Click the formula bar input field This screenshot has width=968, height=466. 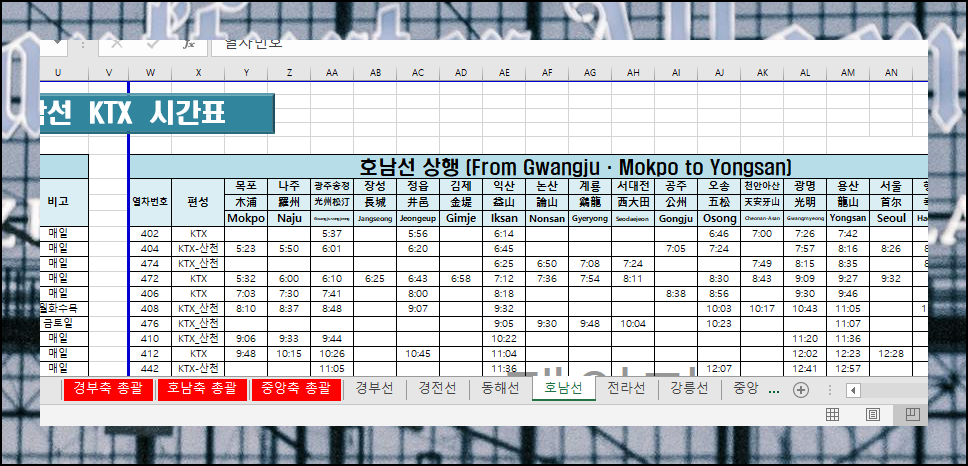(569, 47)
